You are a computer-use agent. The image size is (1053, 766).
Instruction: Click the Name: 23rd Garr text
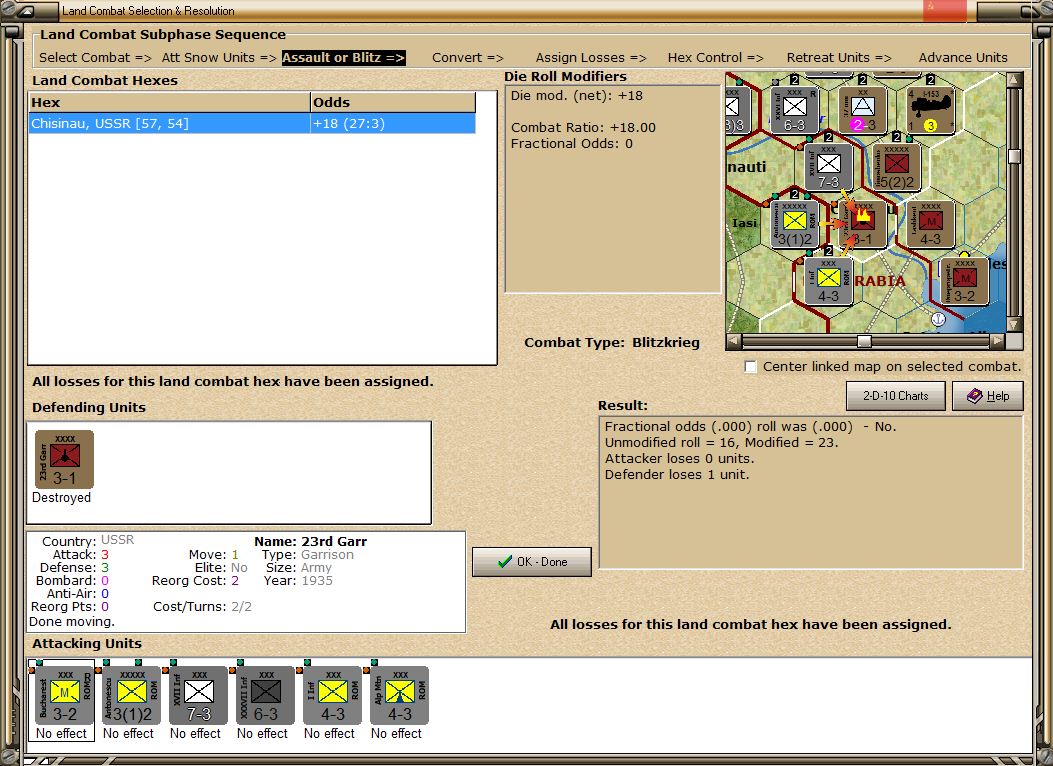[x=310, y=541]
